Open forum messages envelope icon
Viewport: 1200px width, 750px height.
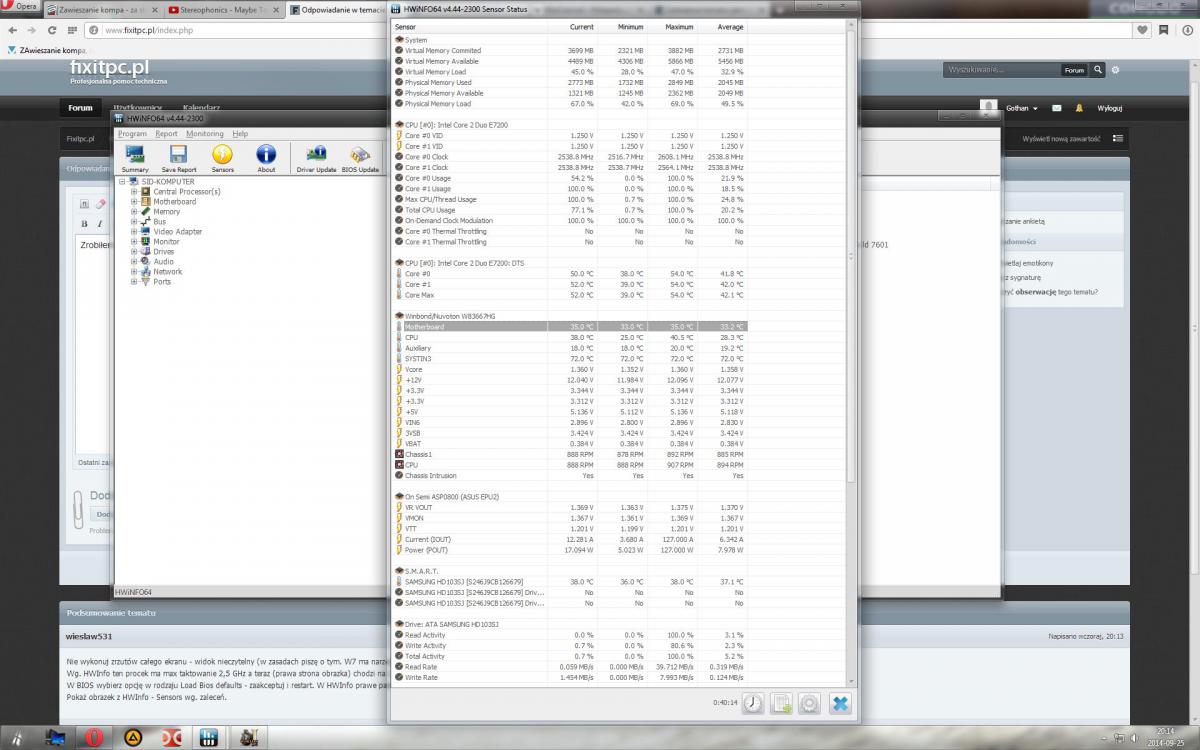1056,108
